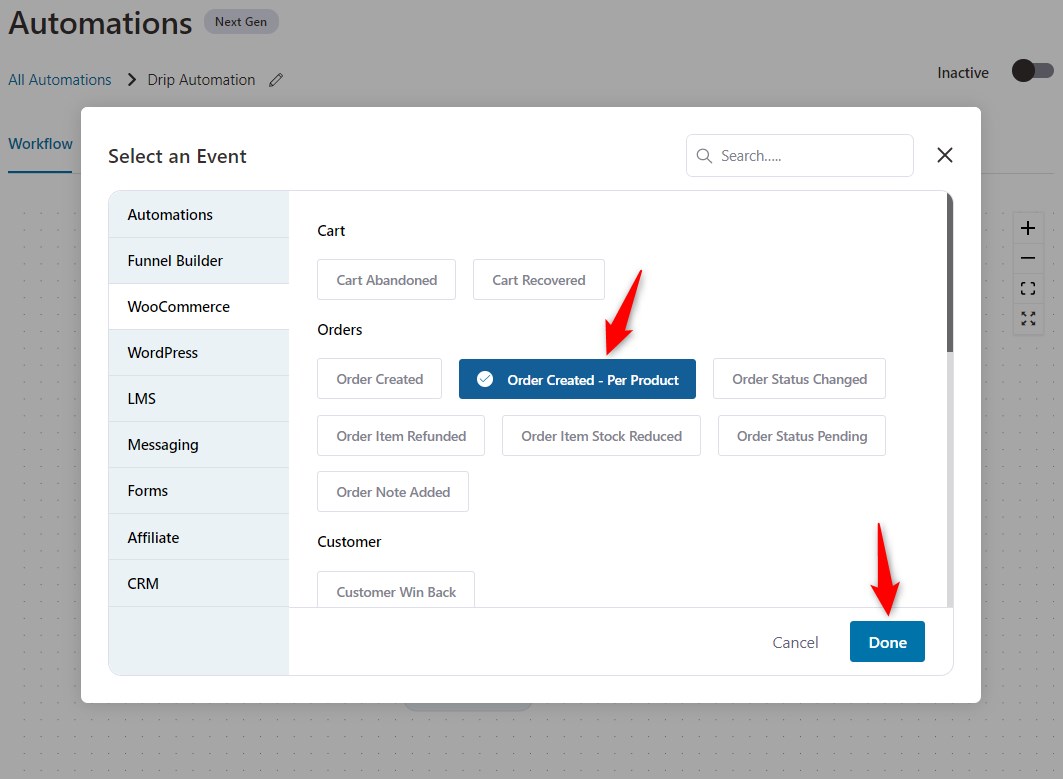Zoom out with the minus canvas control

point(1028,258)
